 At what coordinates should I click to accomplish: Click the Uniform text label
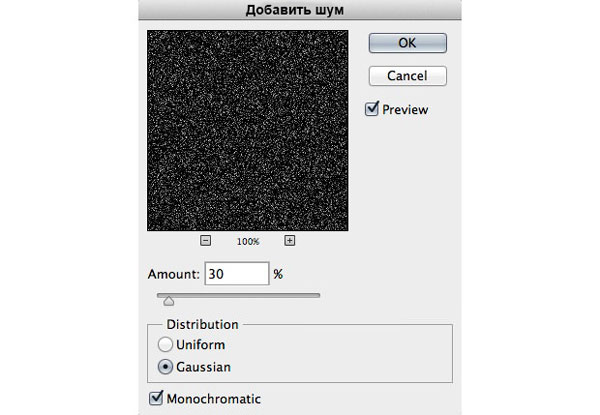[x=201, y=345]
